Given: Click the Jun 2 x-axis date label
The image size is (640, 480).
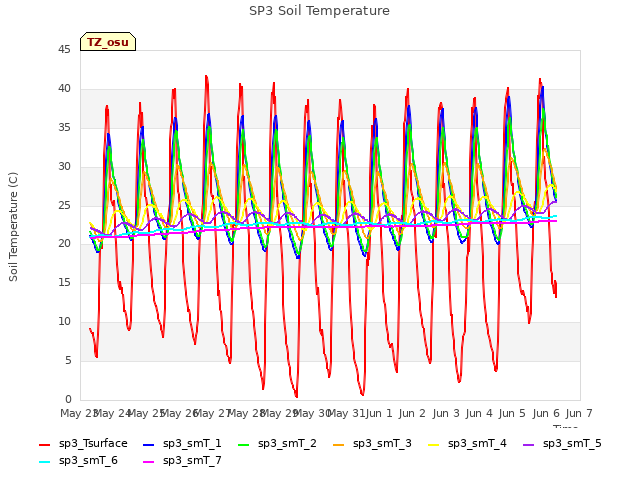Looking at the screenshot, I should point(412,413).
